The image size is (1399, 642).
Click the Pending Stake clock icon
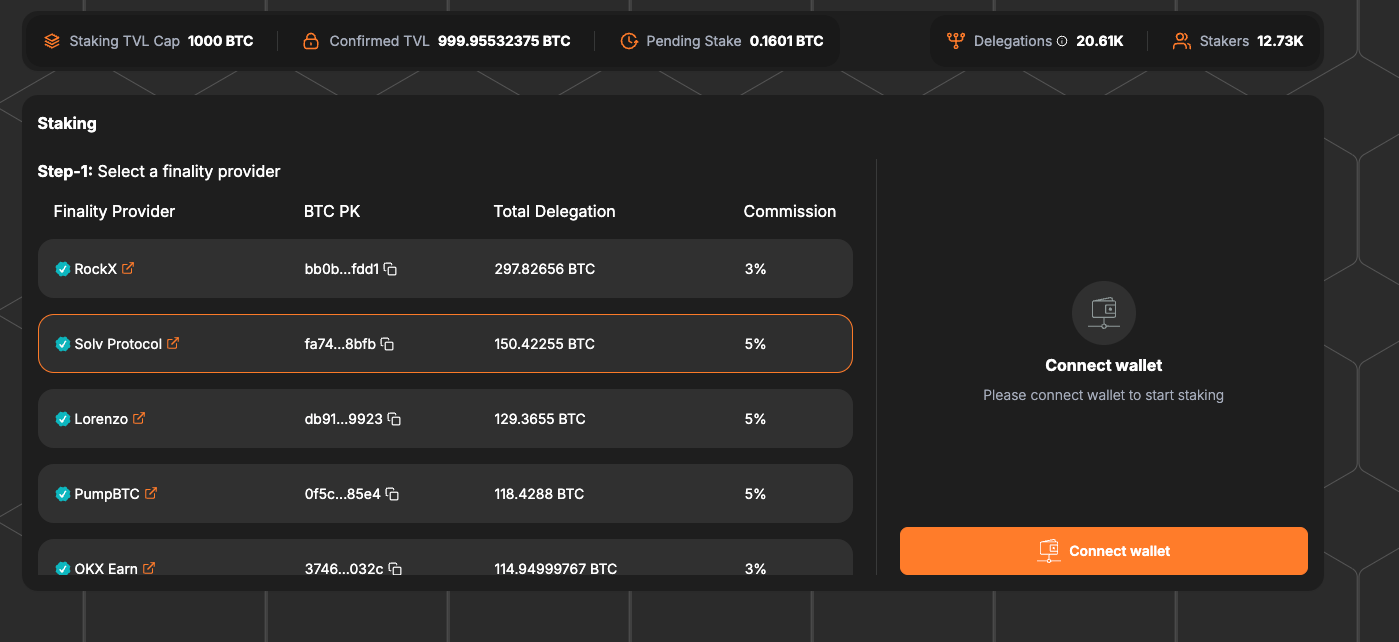(629, 41)
